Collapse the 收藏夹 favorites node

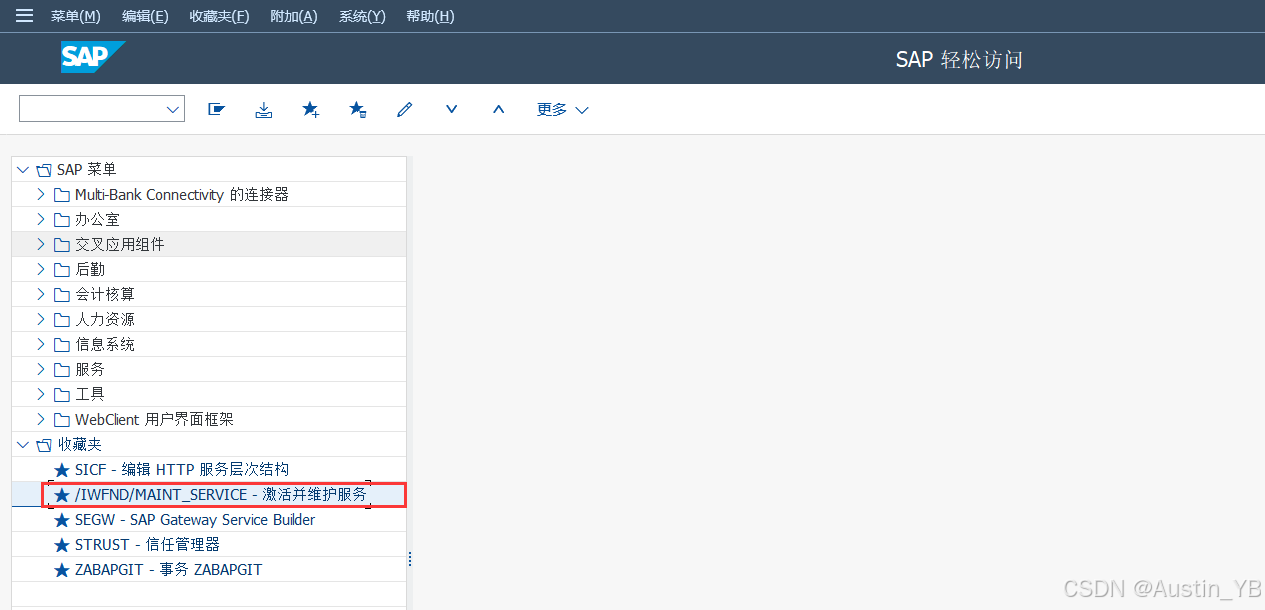click(23, 445)
